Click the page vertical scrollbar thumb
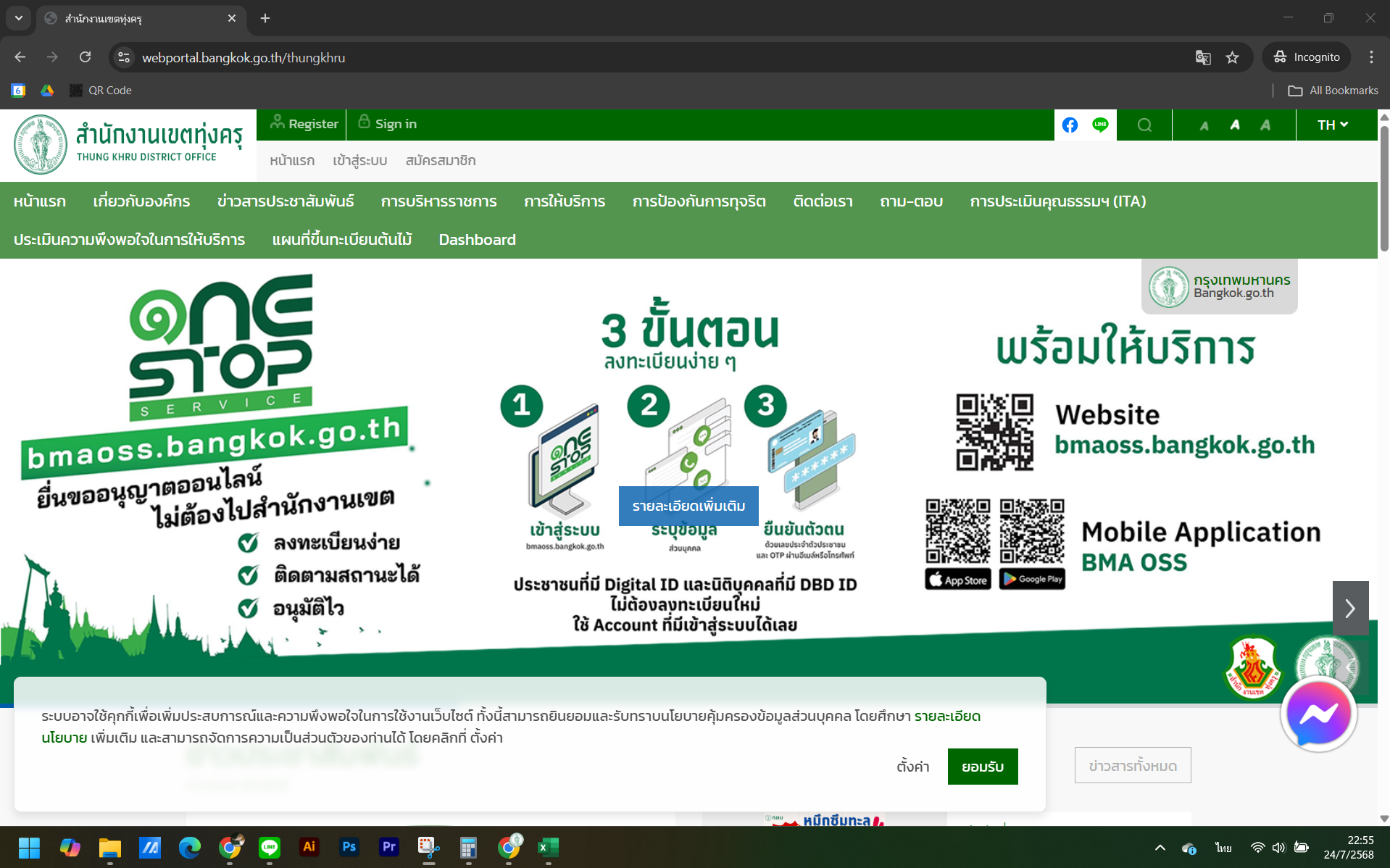This screenshot has height=868, width=1390. coord(1383,188)
